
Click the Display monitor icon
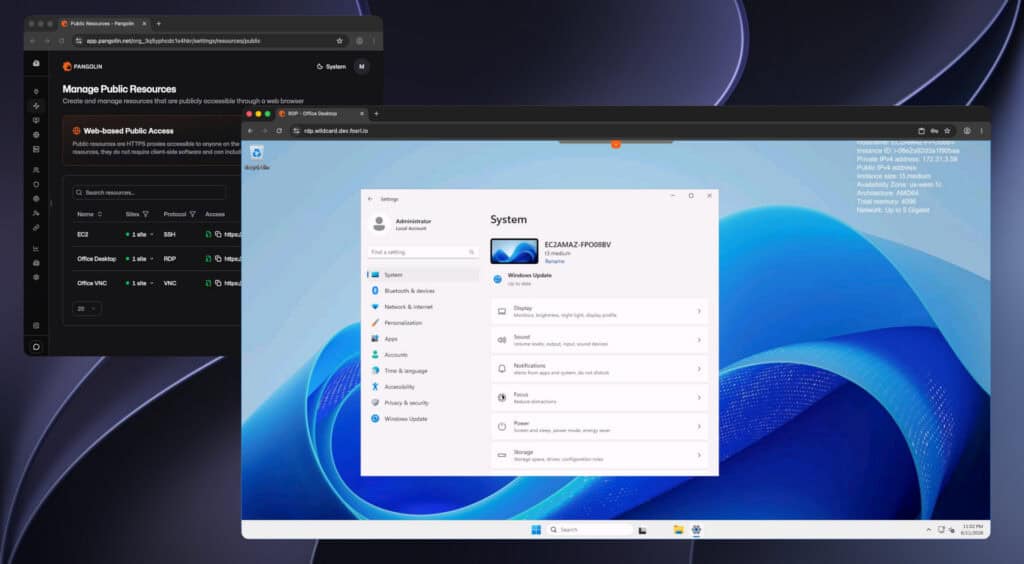pos(502,311)
